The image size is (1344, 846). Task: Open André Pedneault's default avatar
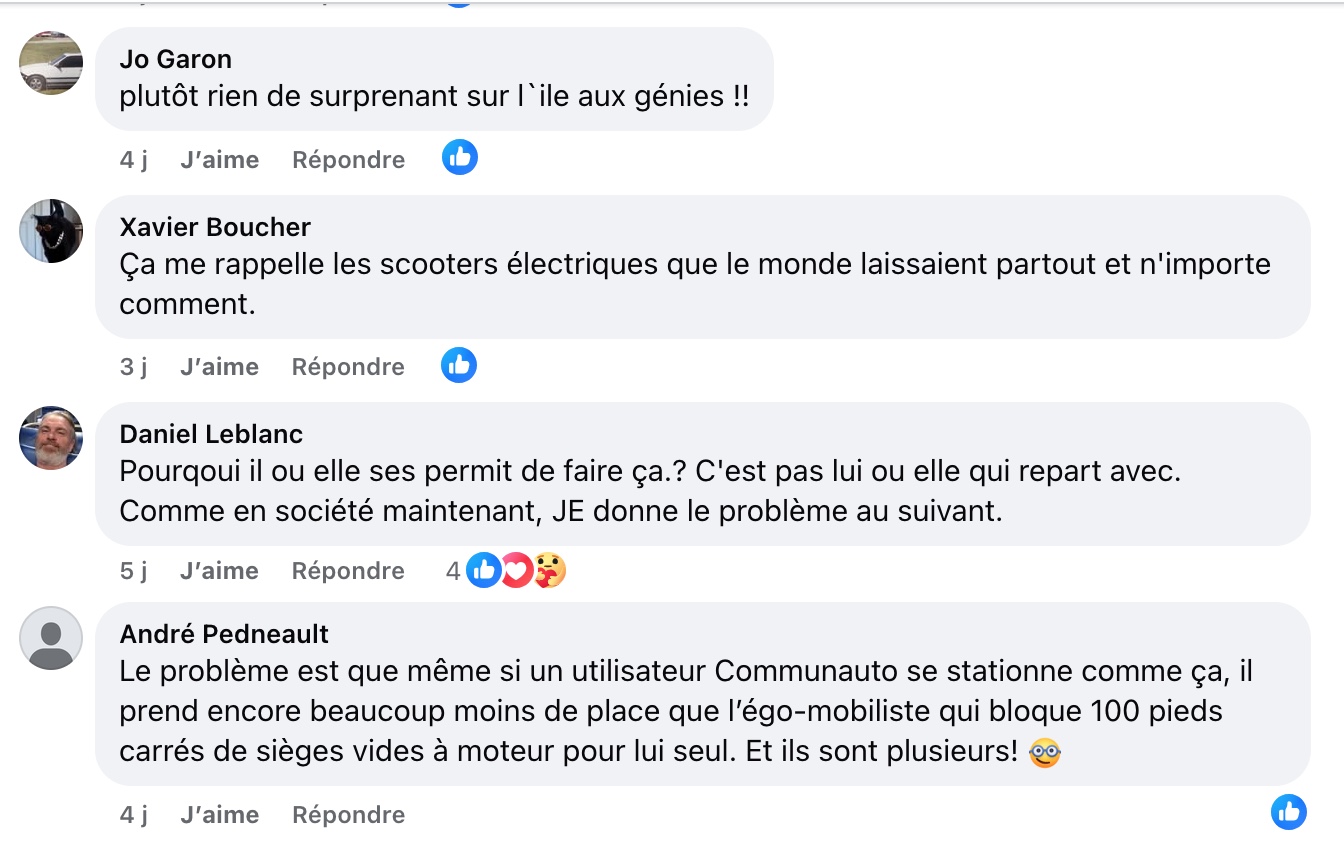click(51, 638)
